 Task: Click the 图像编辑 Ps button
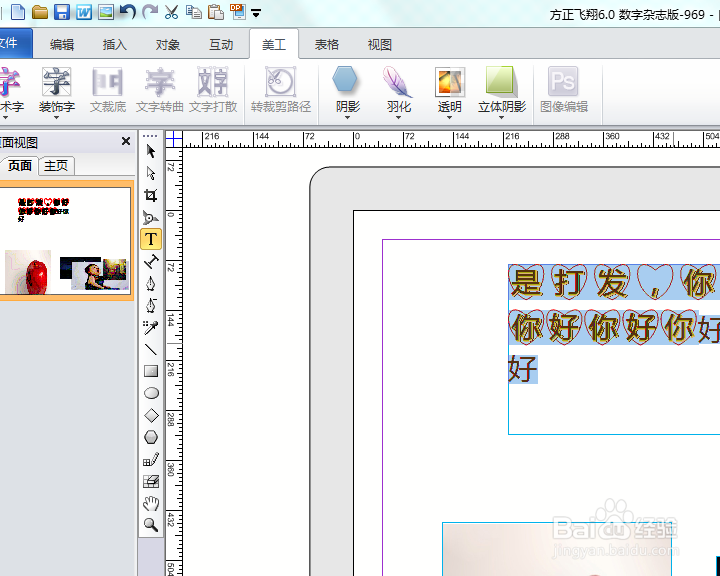tap(564, 90)
